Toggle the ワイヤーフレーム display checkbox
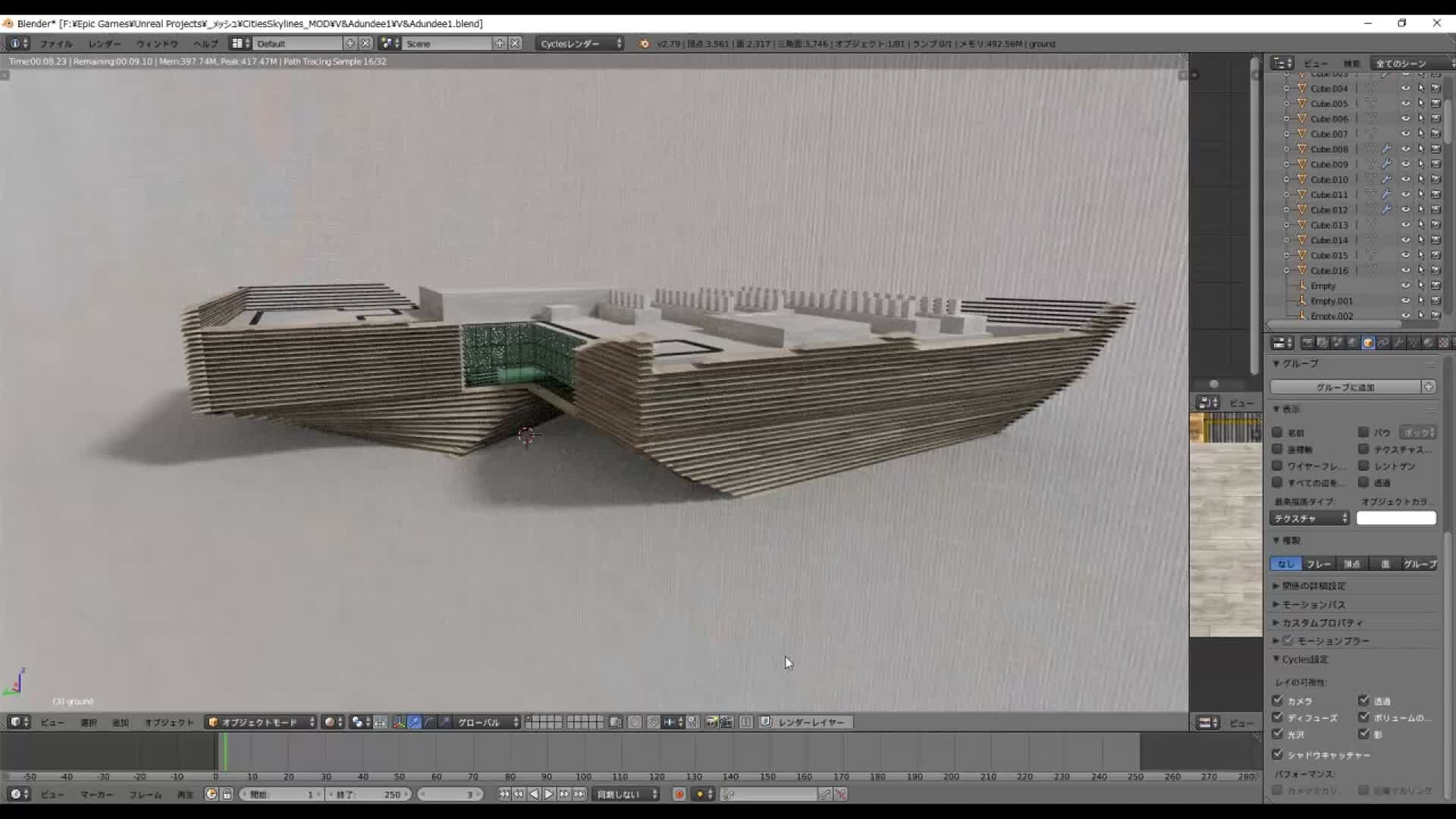Screen dimensions: 1456x819 pyautogui.click(x=1277, y=466)
